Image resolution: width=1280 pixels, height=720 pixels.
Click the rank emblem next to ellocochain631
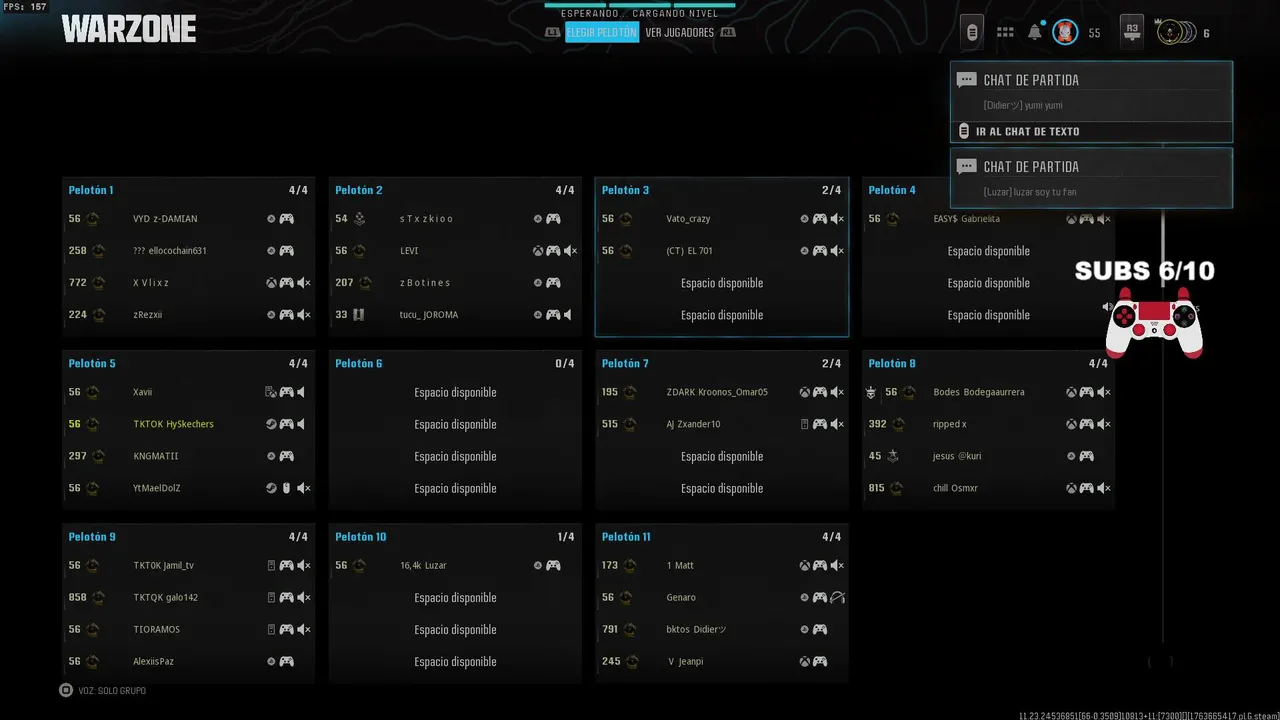pos(97,251)
